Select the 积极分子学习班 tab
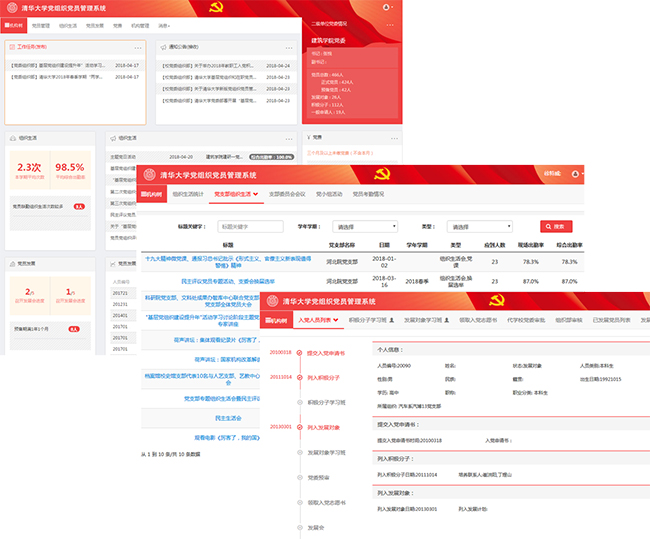Screen dimensions: 650x539 367,320
